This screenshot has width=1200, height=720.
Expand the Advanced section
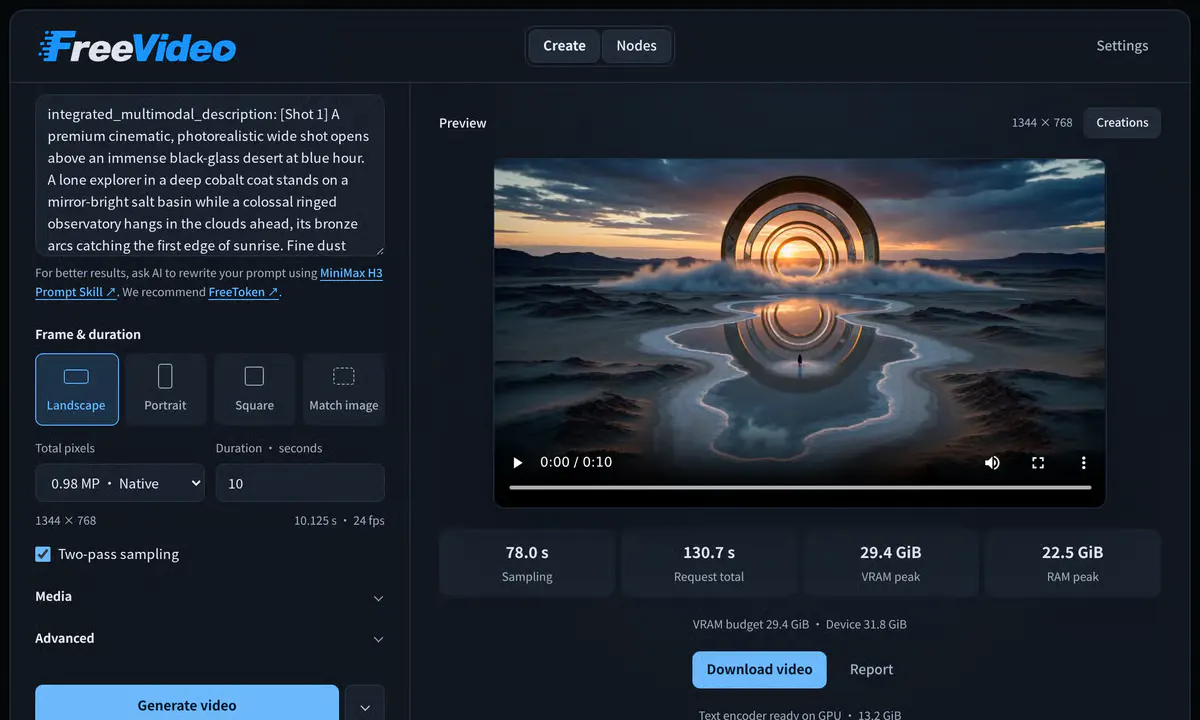[x=210, y=639]
